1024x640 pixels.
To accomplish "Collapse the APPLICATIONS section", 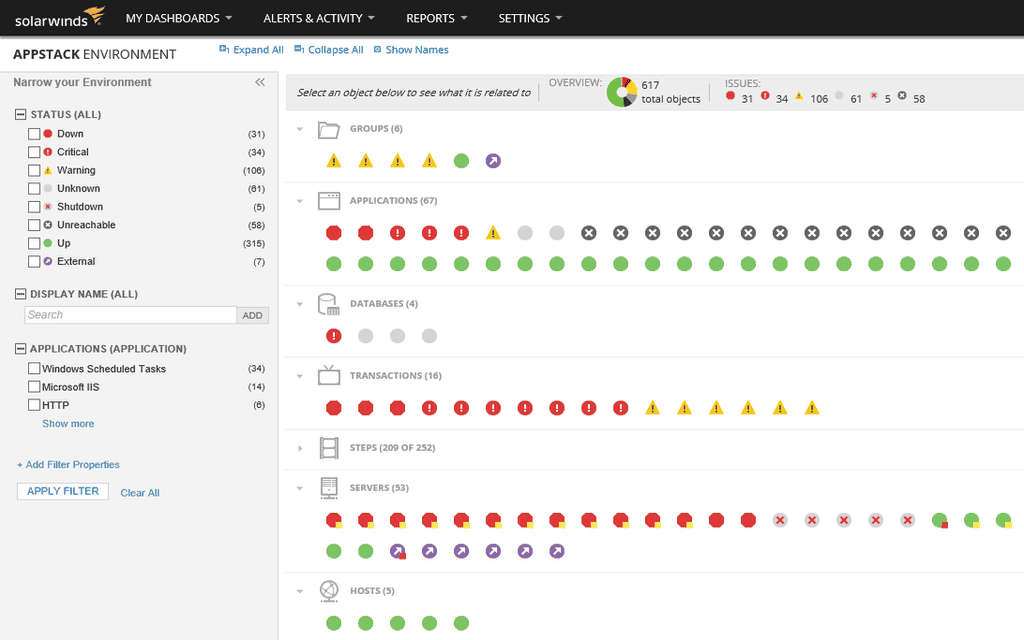I will (x=298, y=200).
